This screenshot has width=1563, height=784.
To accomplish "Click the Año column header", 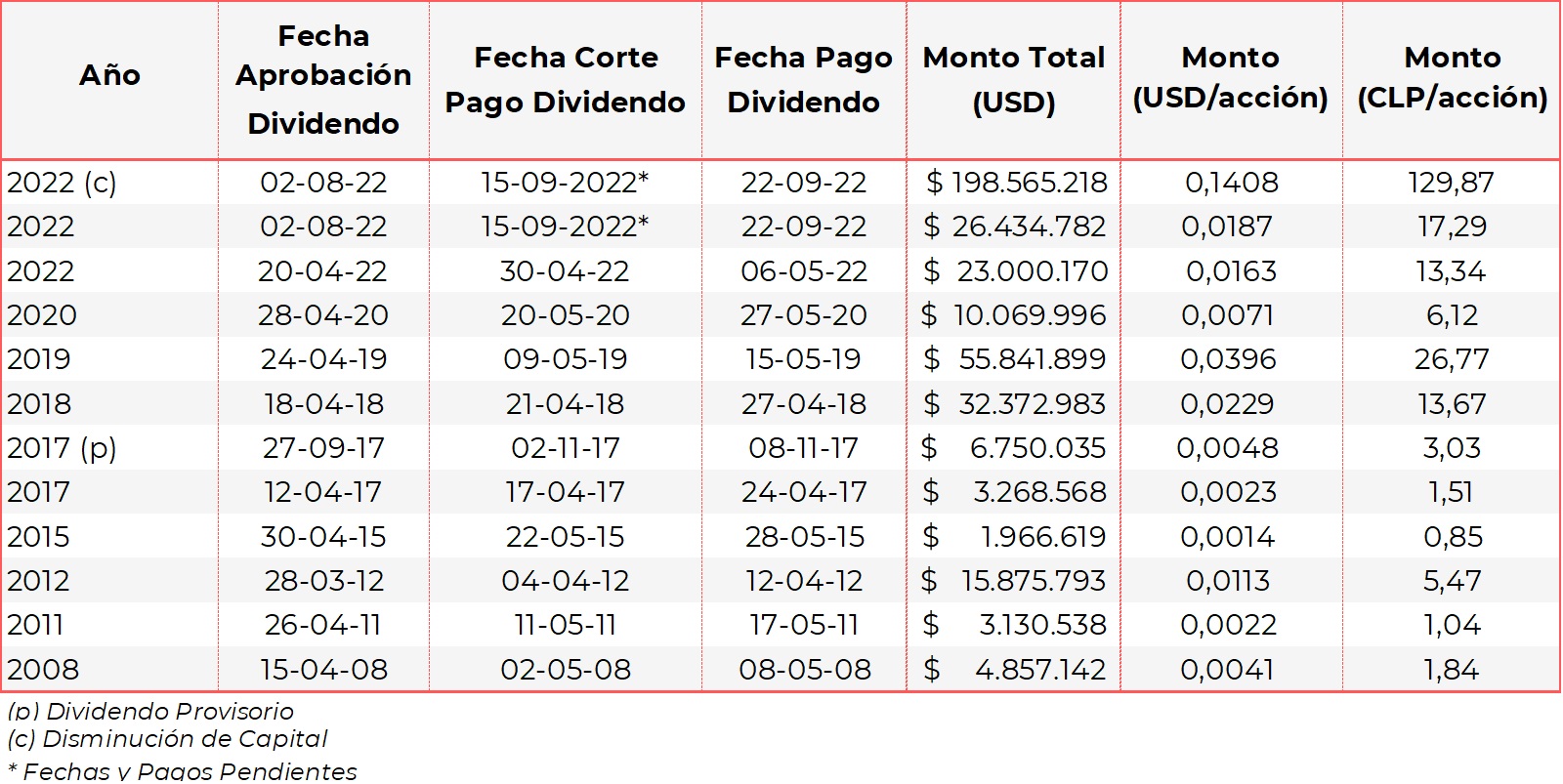I will [x=109, y=76].
